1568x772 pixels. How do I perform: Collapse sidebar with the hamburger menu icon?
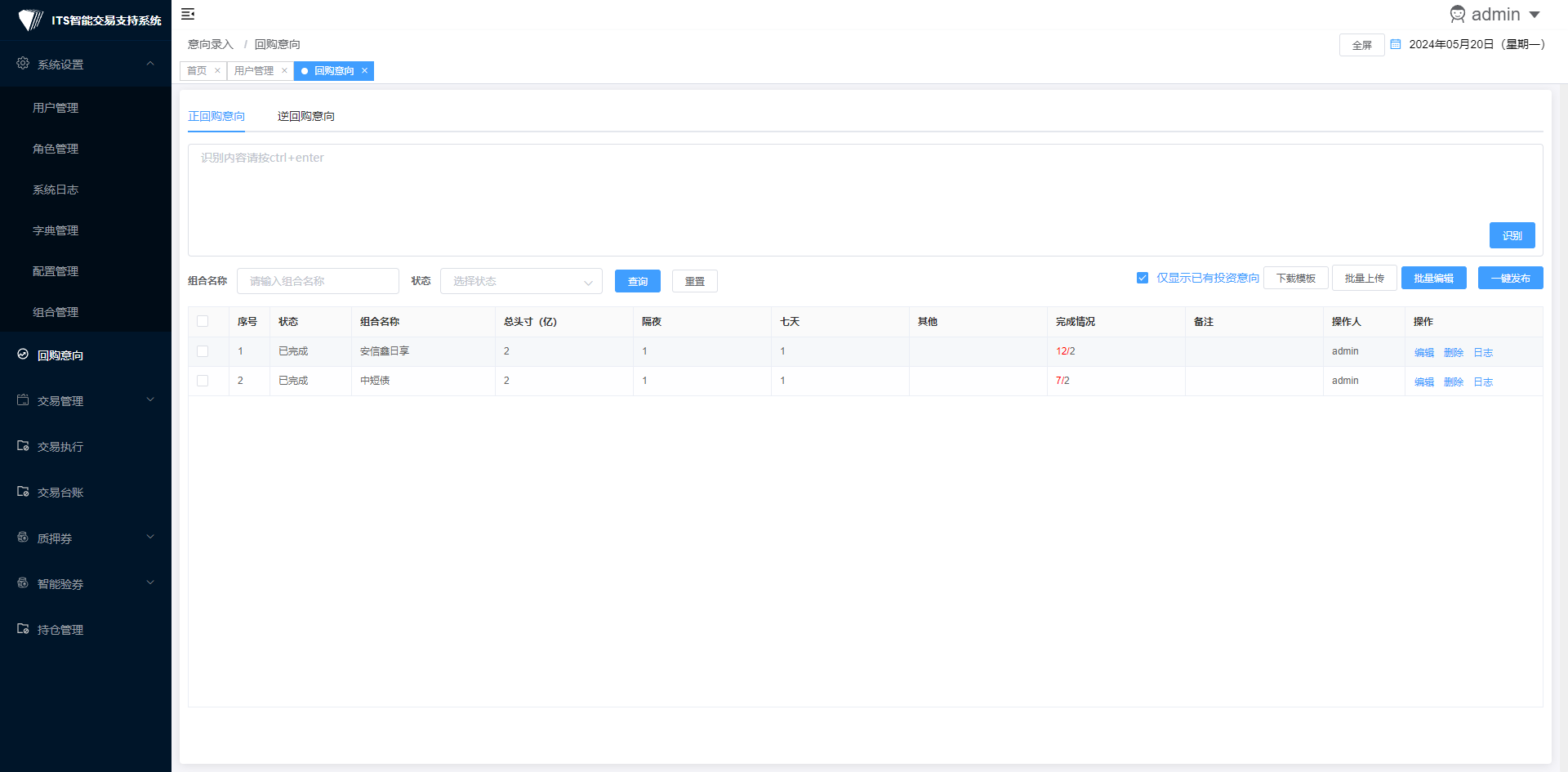(188, 14)
